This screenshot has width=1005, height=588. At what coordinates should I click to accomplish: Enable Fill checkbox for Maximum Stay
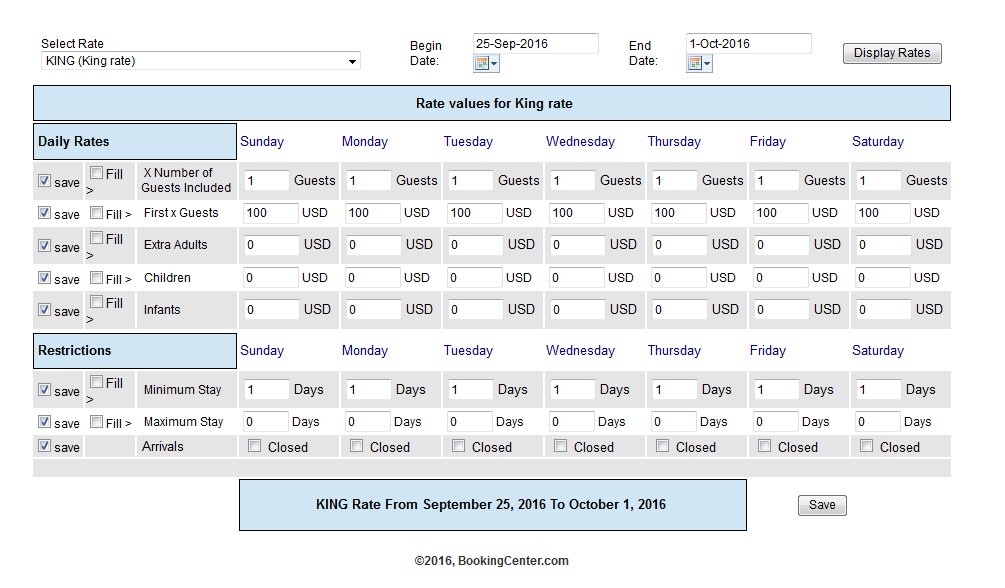point(97,421)
